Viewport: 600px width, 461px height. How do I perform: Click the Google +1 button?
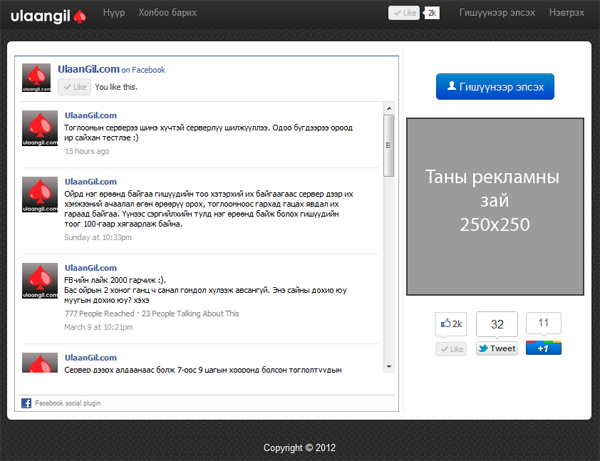pos(543,348)
